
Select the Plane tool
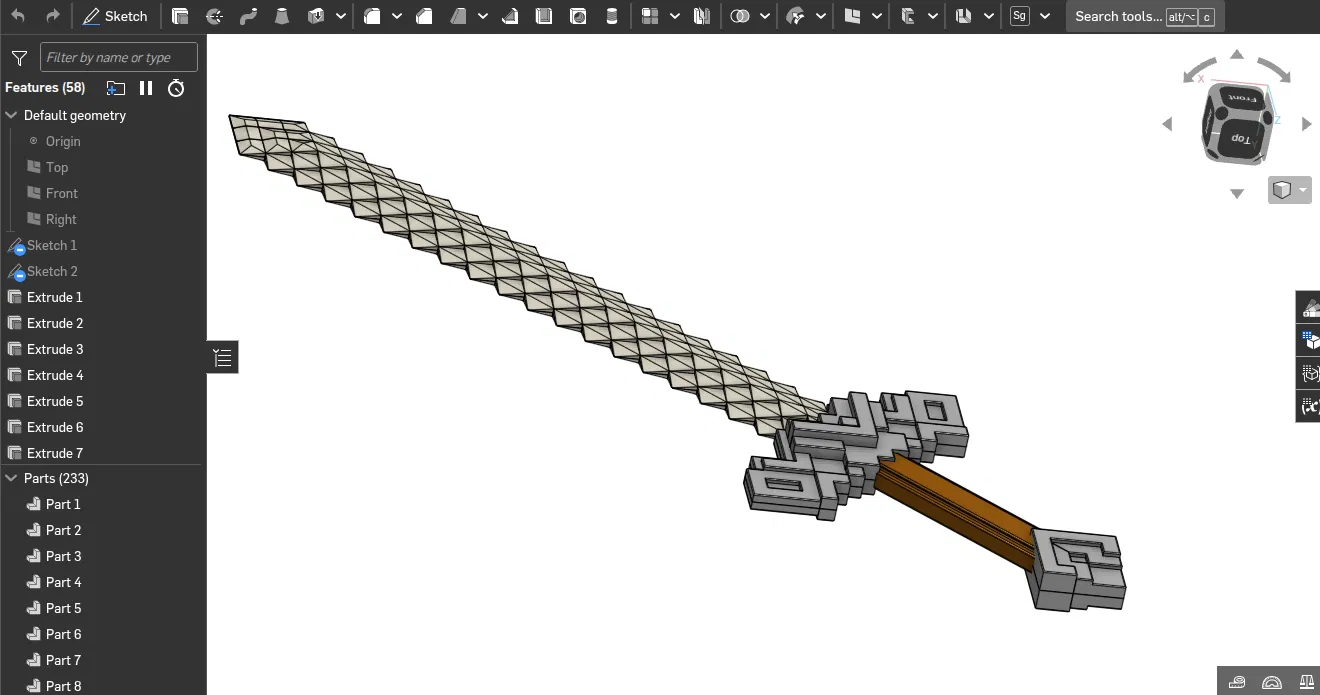point(852,16)
